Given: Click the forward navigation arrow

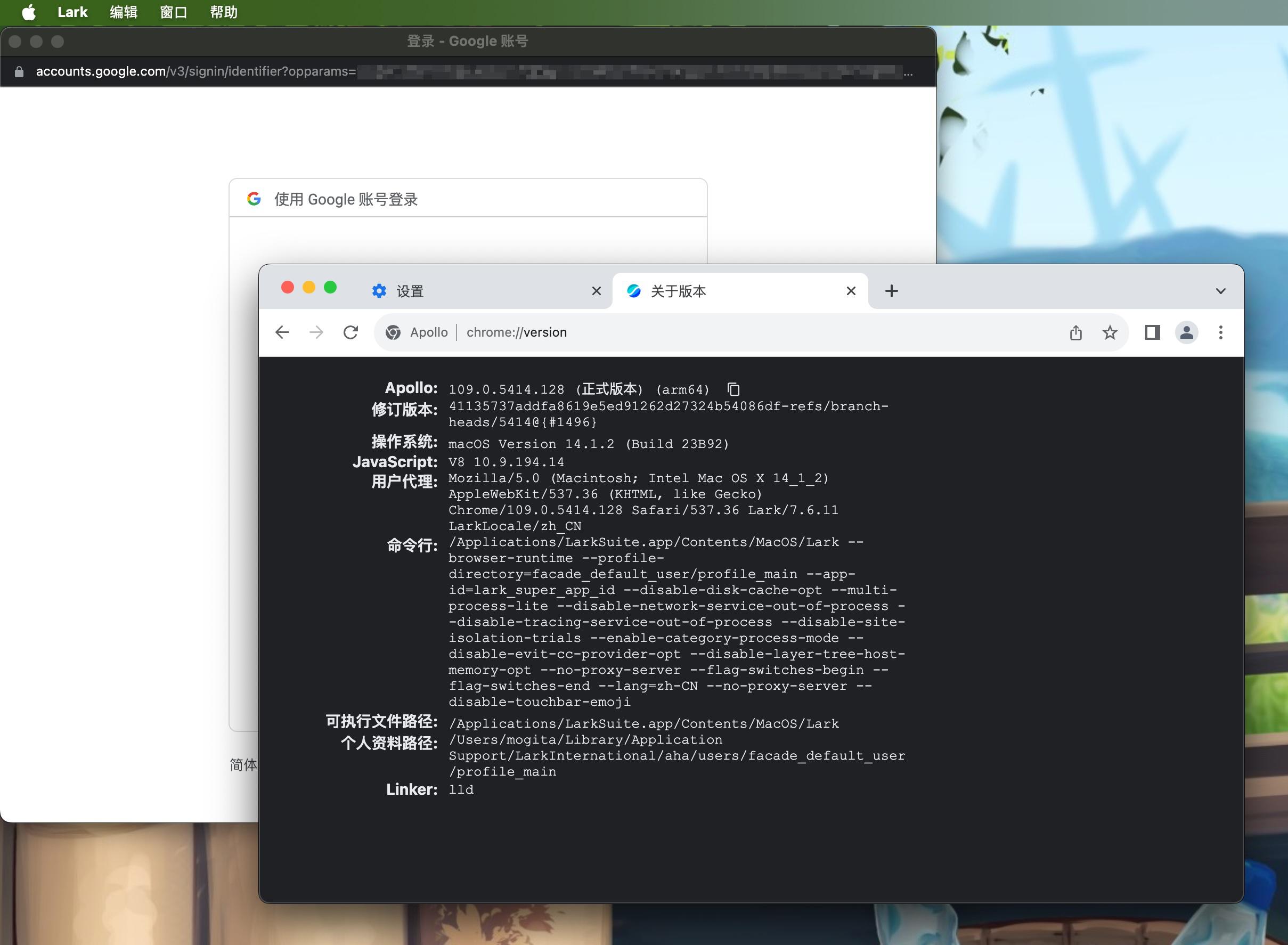Looking at the screenshot, I should pos(316,332).
